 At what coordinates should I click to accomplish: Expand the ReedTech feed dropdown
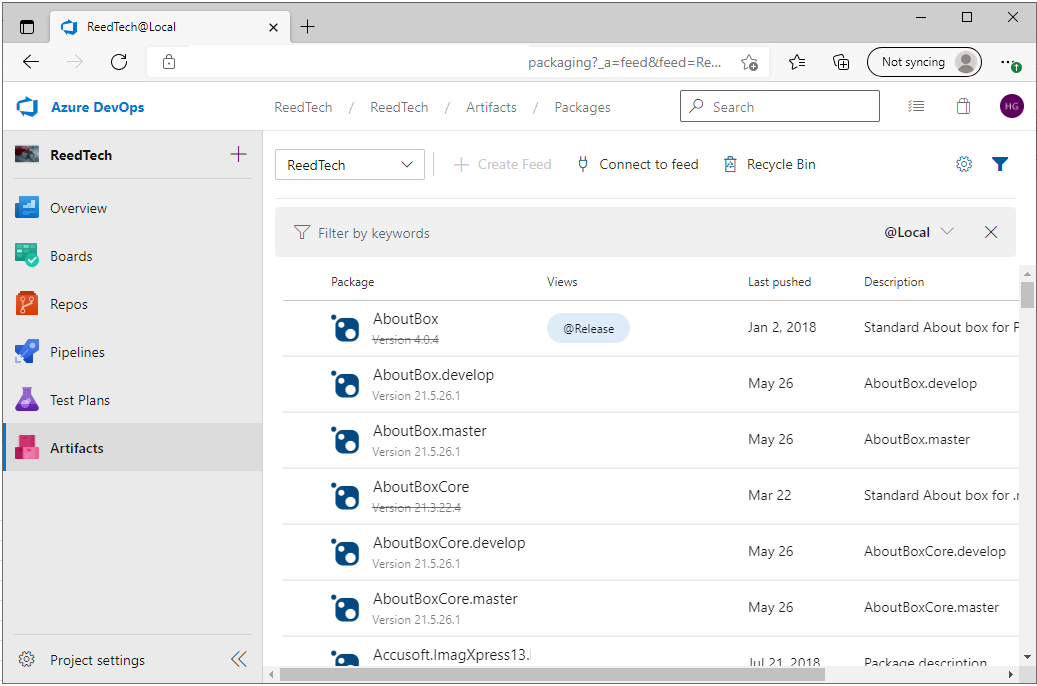(x=350, y=165)
